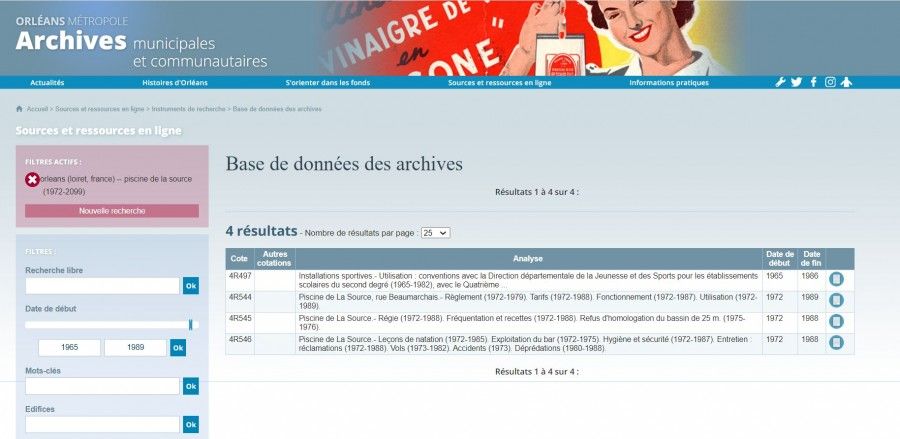The image size is (900, 439).
Task: Open S'orienter dans les fonds menu
Action: tap(328, 83)
